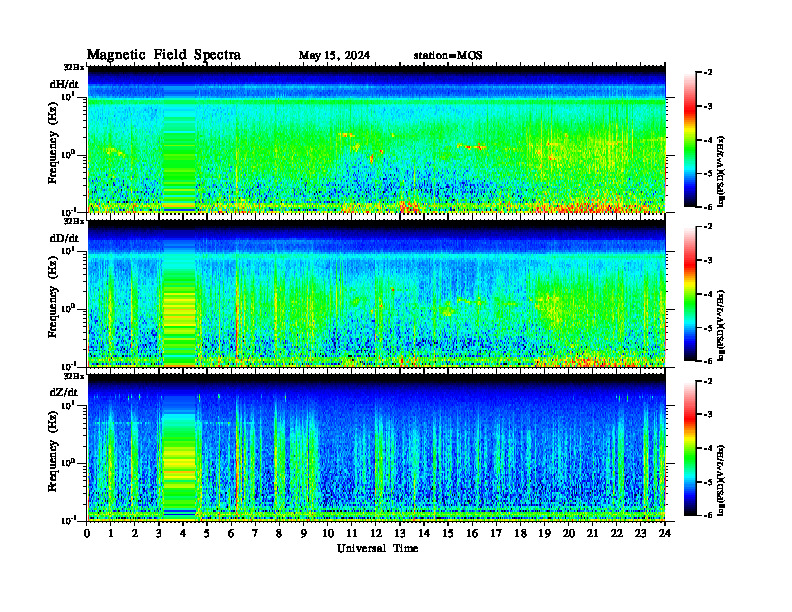Viewport: 792px width, 612px height.
Task: Click the hour tick label "7" on the time axis
Action: pos(255,533)
